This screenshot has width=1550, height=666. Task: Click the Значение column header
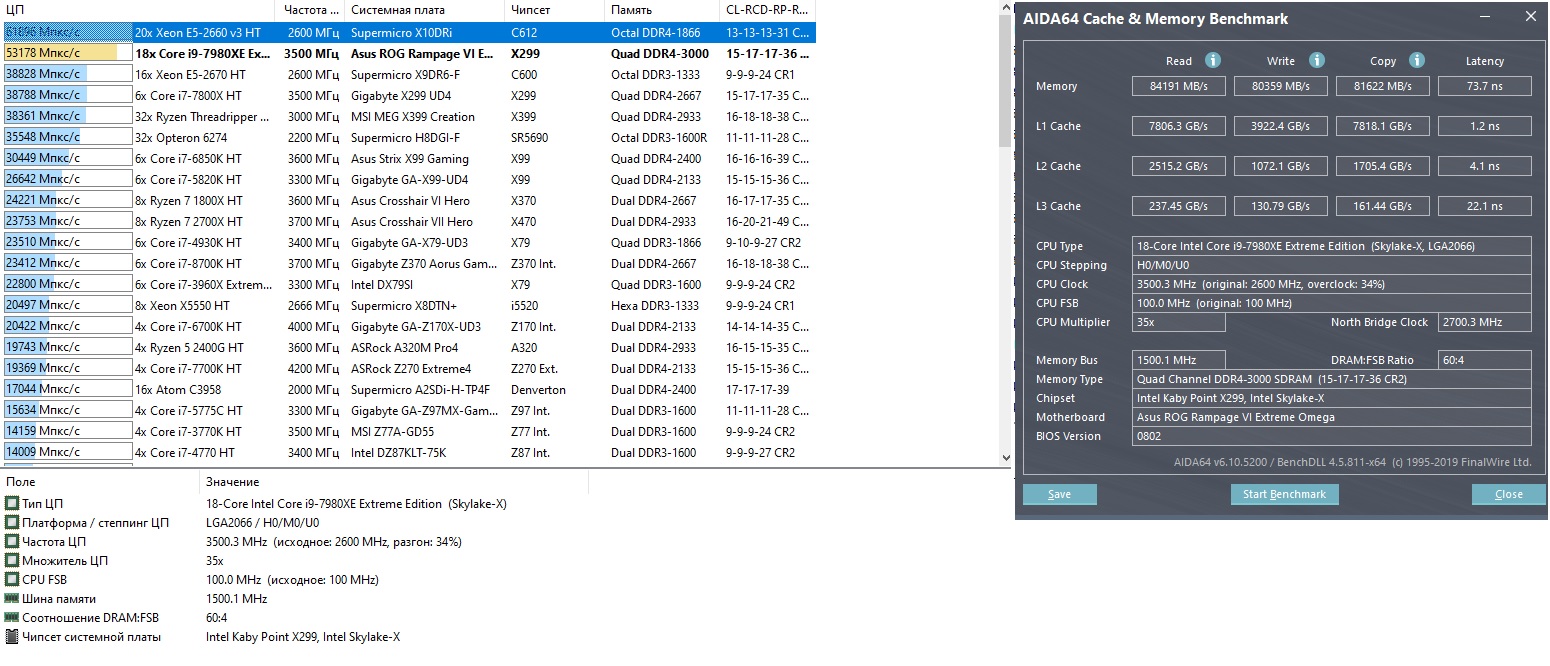(394, 482)
